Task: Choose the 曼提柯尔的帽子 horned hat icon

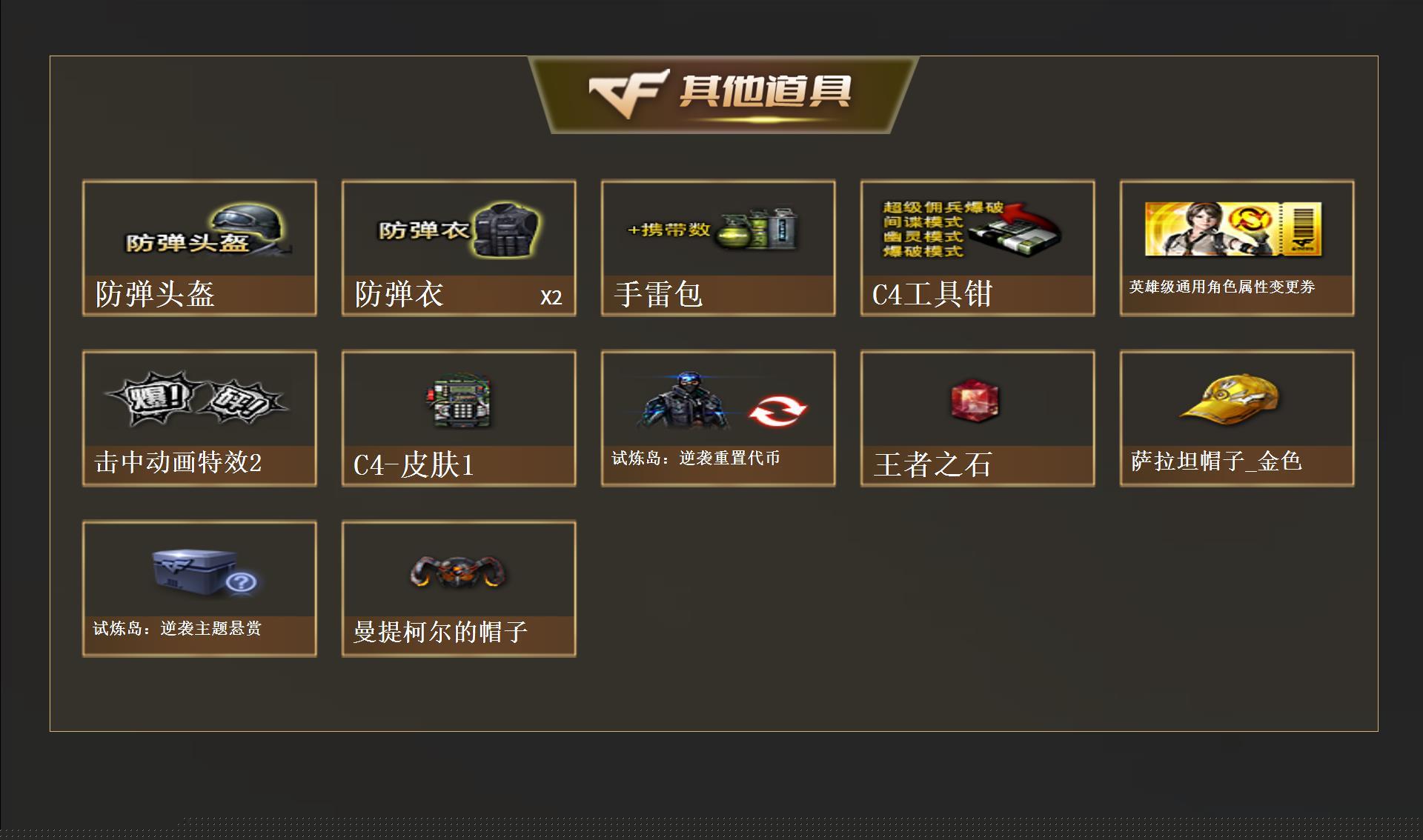Action: click(459, 572)
